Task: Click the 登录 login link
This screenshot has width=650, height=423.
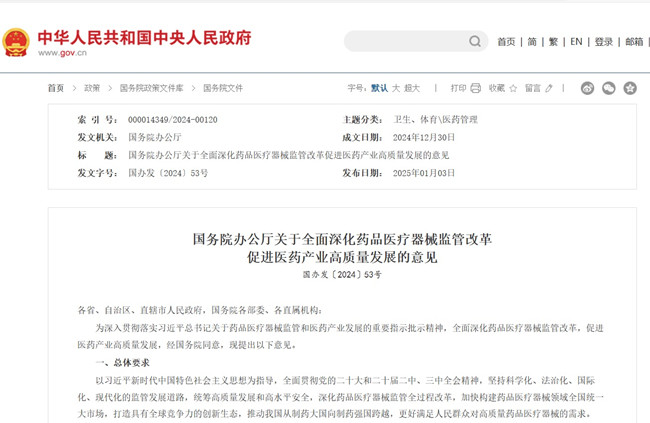Action: click(x=604, y=42)
